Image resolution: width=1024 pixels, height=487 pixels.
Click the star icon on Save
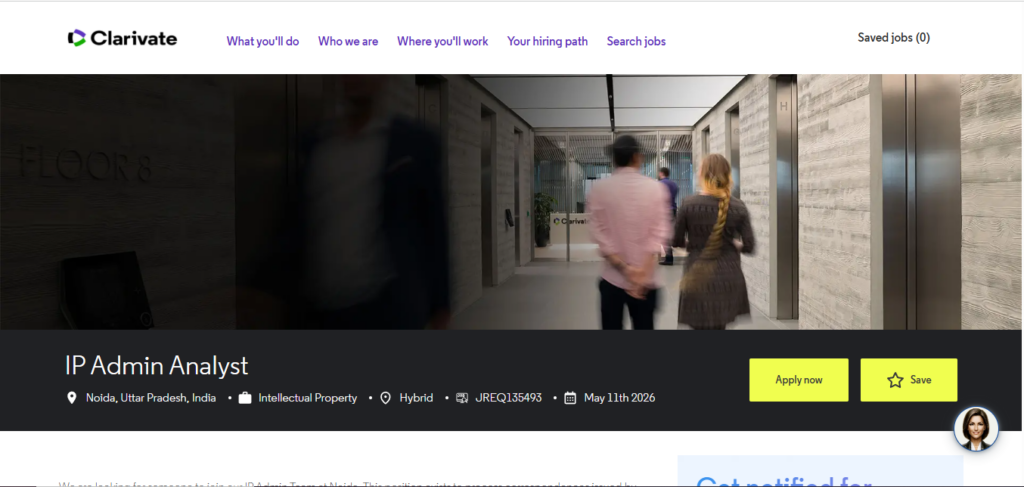(895, 380)
